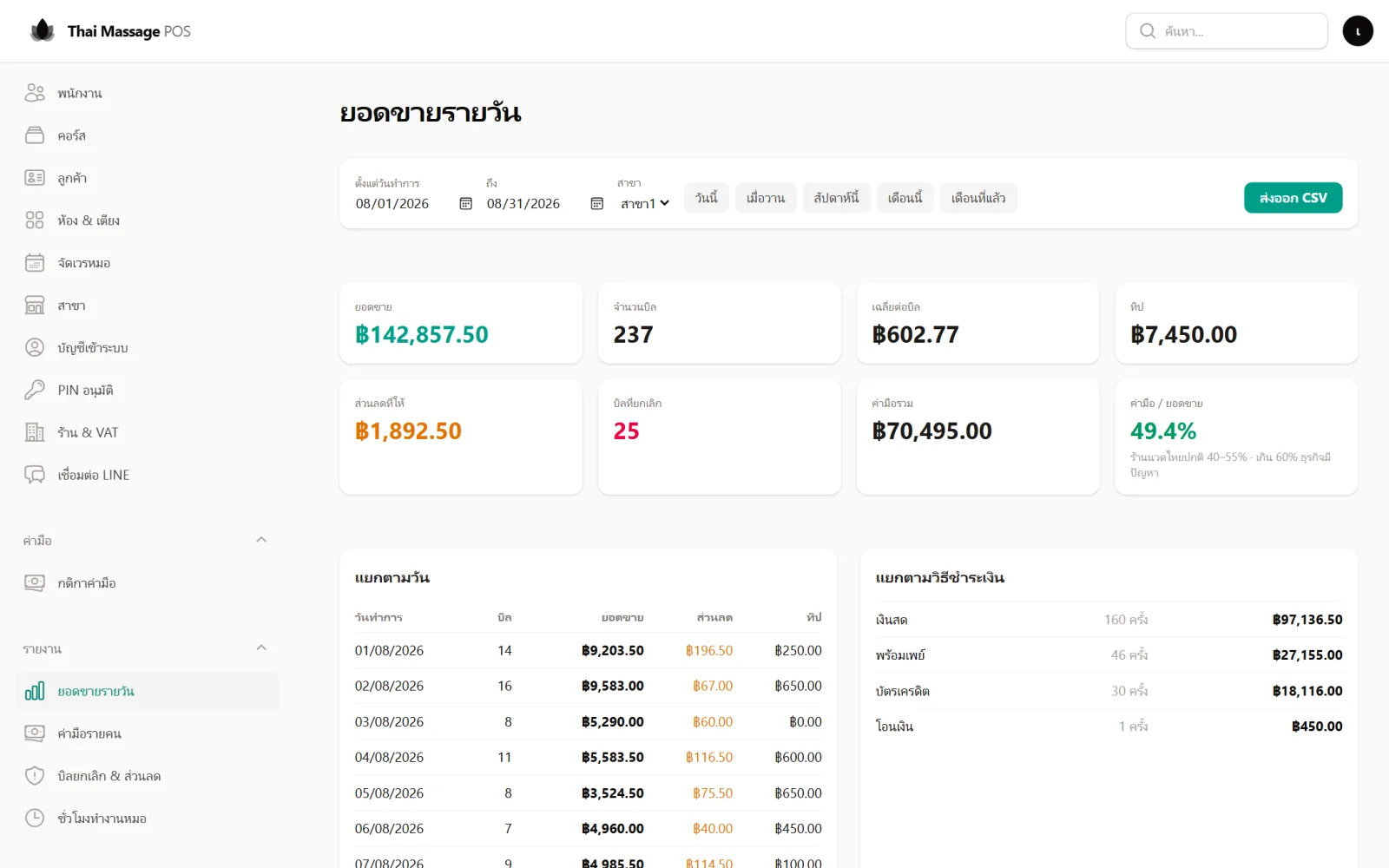Click the end date 08/31/2026 field
The image size is (1389, 868).
pos(544,203)
